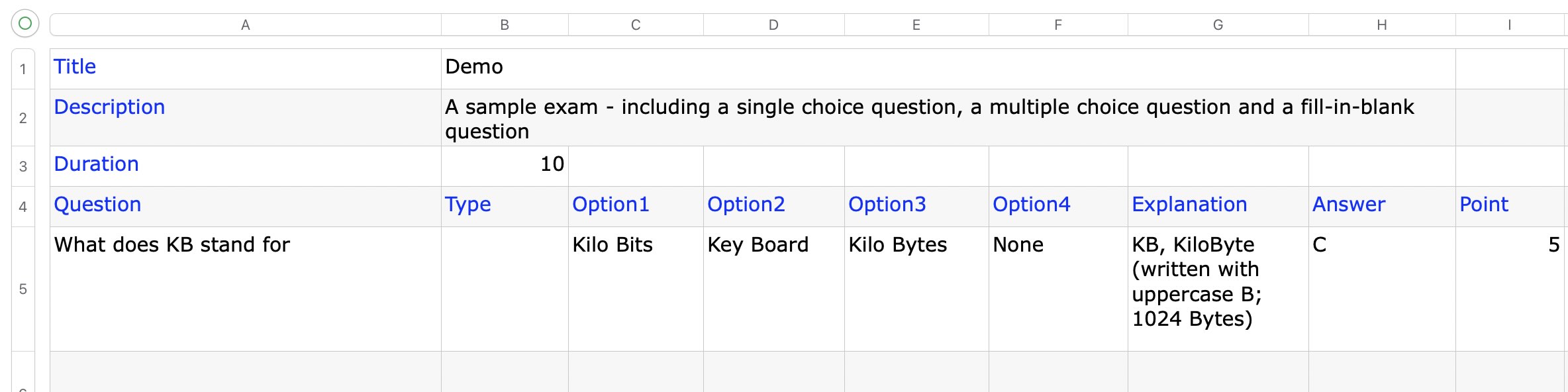Screen dimensions: 1568x392
Task: Select column B header
Action: (x=505, y=25)
